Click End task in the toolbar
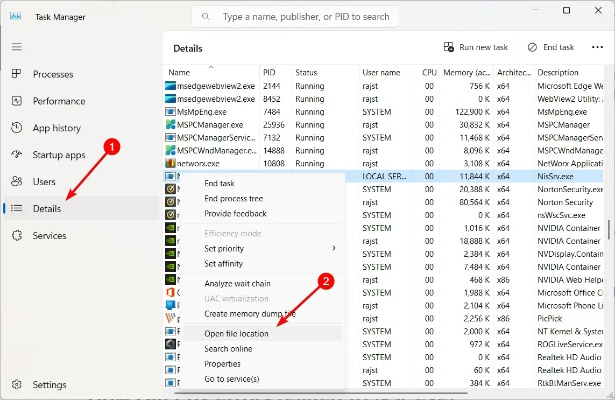Image resolution: width=615 pixels, height=400 pixels. pos(550,47)
